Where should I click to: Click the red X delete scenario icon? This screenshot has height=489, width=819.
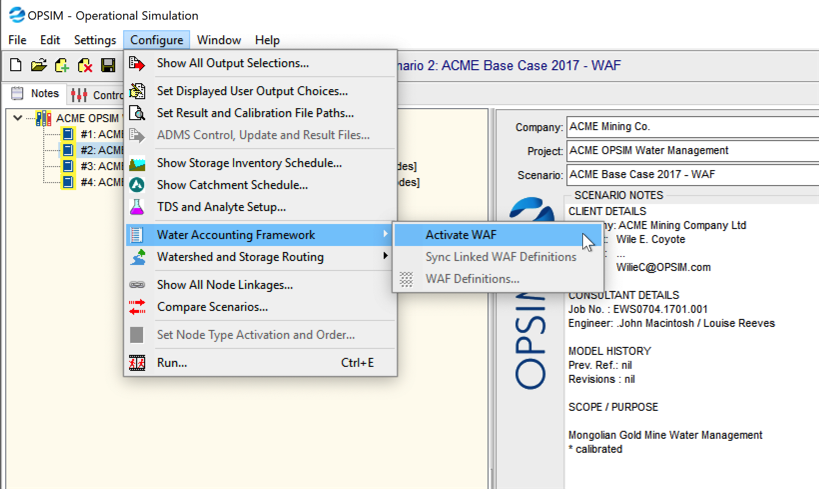point(85,65)
